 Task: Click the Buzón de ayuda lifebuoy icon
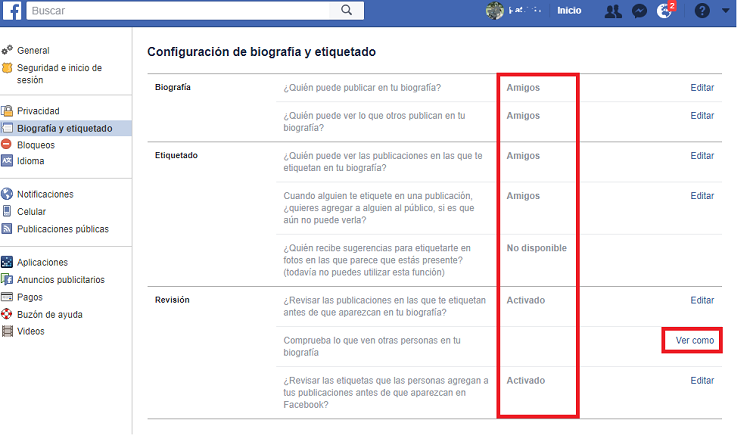click(x=7, y=314)
